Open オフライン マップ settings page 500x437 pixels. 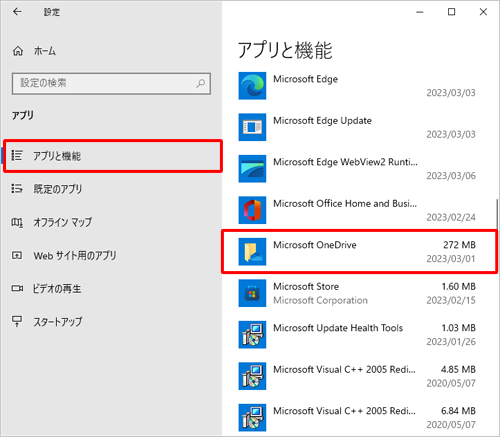click(x=111, y=222)
